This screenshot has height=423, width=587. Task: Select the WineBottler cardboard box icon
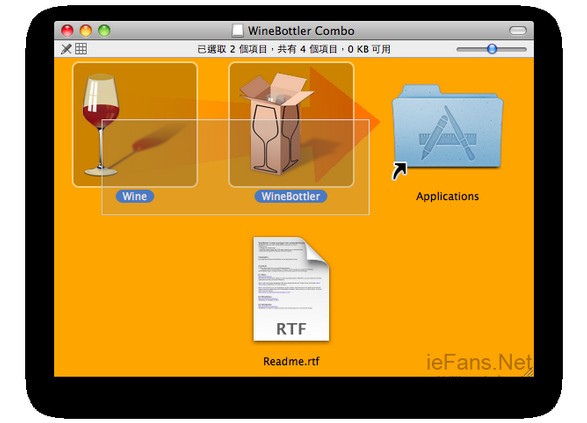pyautogui.click(x=291, y=124)
